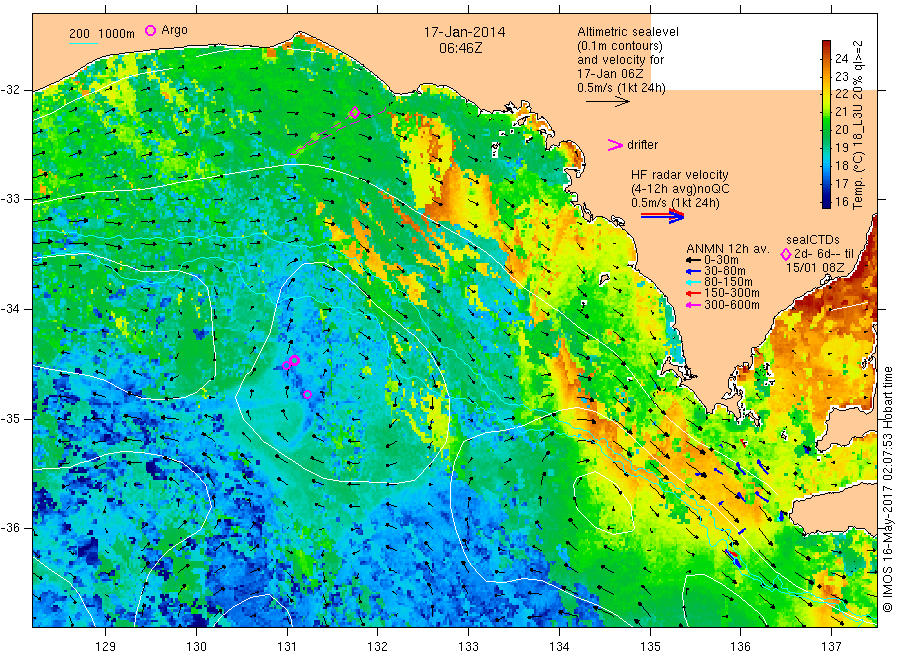
Task: Click the -34 latitude axis label
Action: 11,309
